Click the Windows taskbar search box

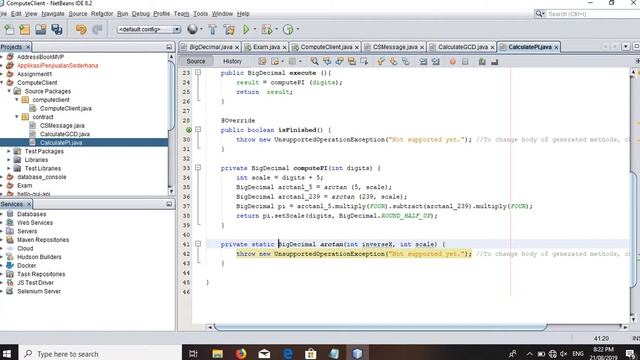coord(100,353)
